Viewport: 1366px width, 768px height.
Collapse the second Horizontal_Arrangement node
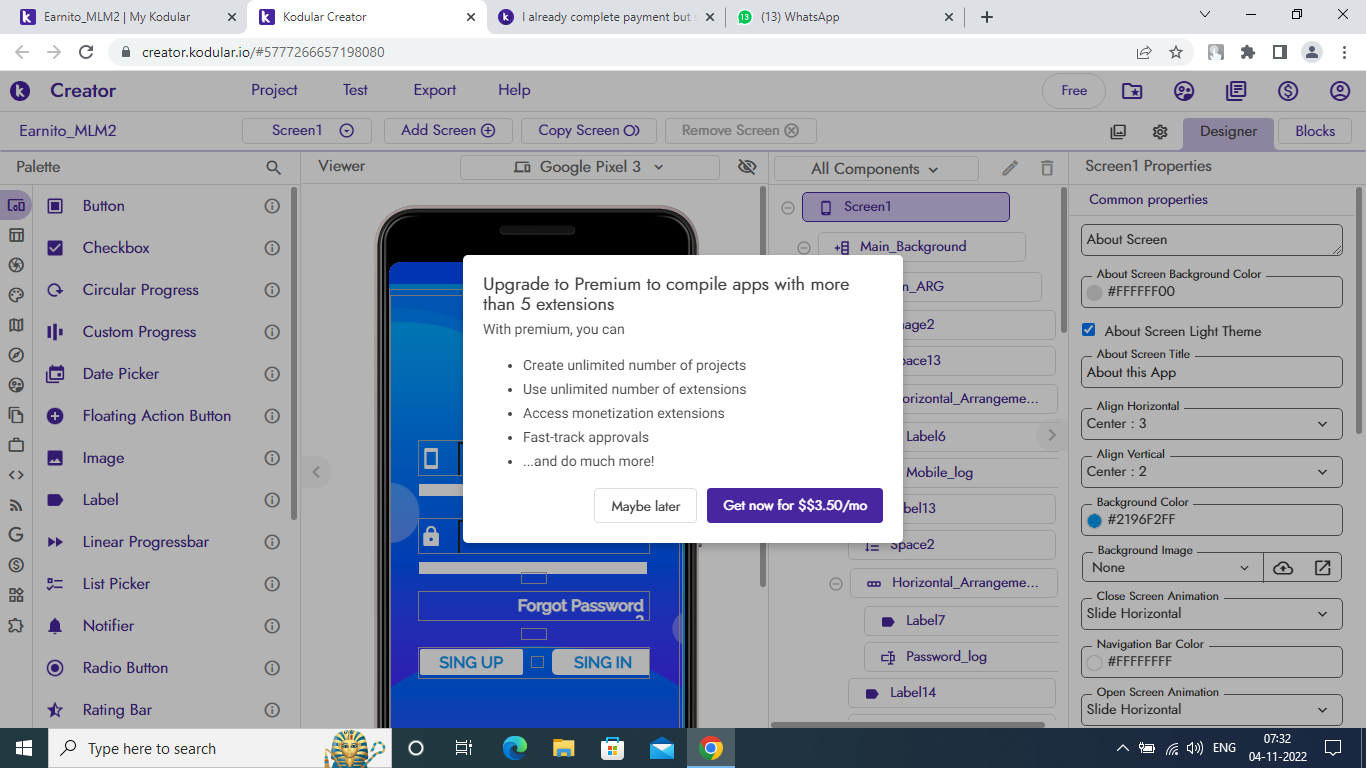[836, 584]
